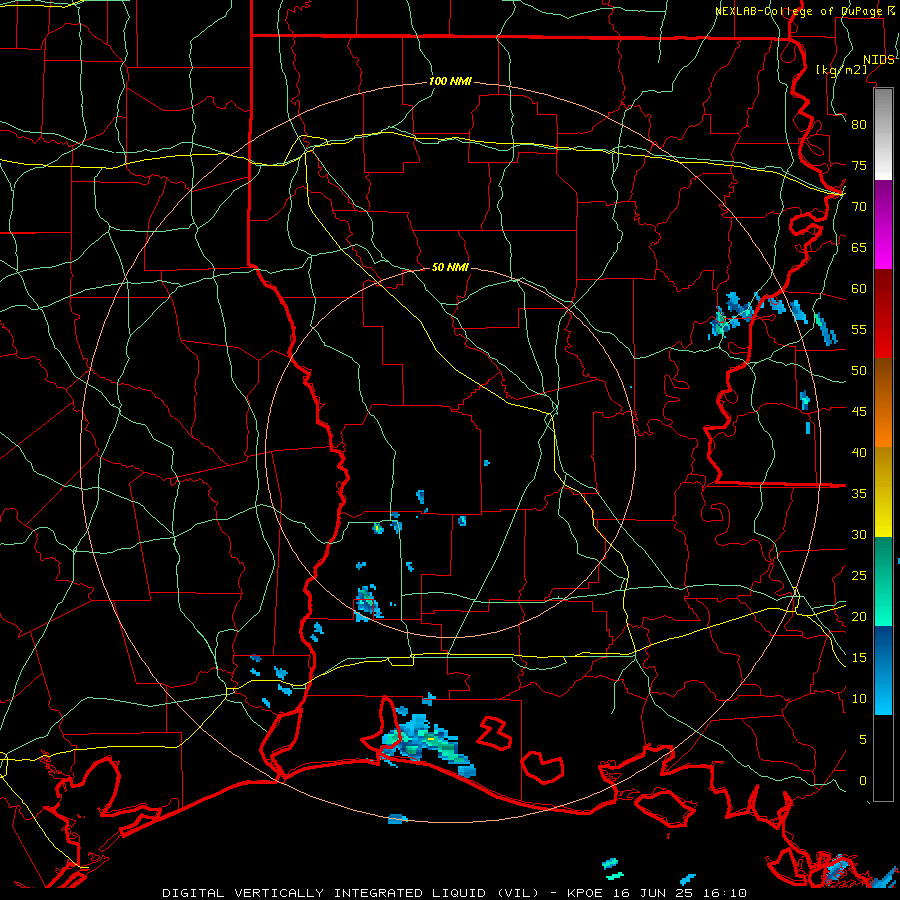Click the 50 value on the color scale

(x=859, y=370)
